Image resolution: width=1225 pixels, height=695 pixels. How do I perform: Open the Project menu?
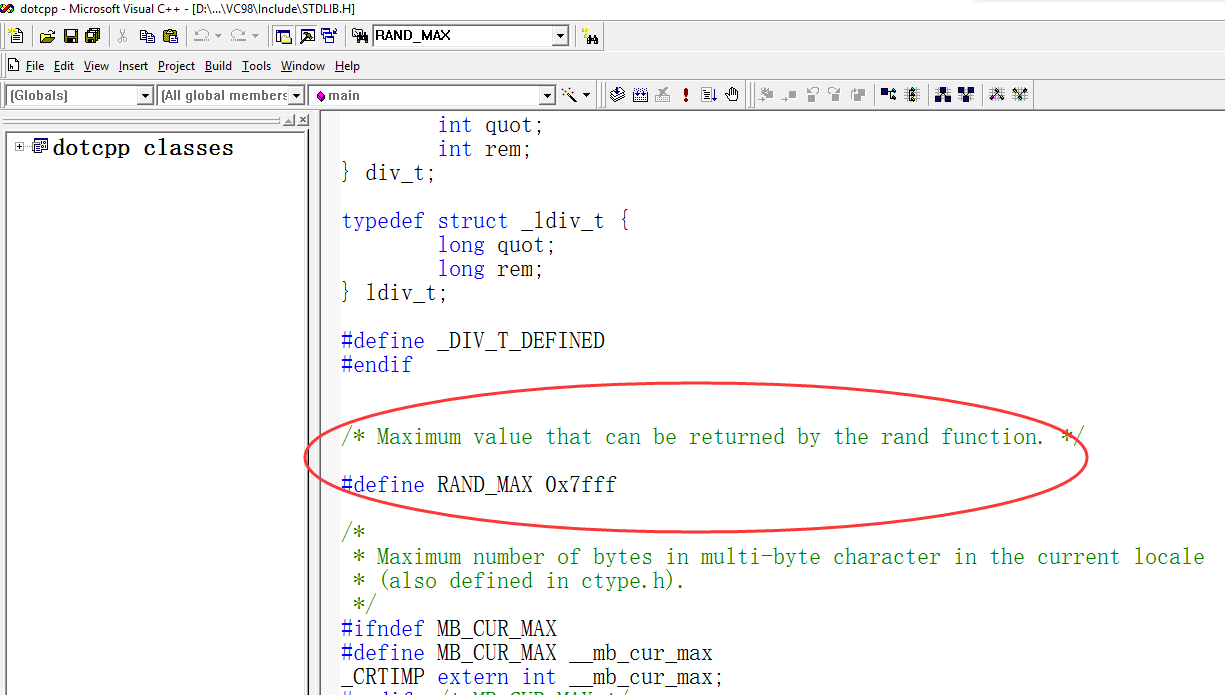(176, 66)
